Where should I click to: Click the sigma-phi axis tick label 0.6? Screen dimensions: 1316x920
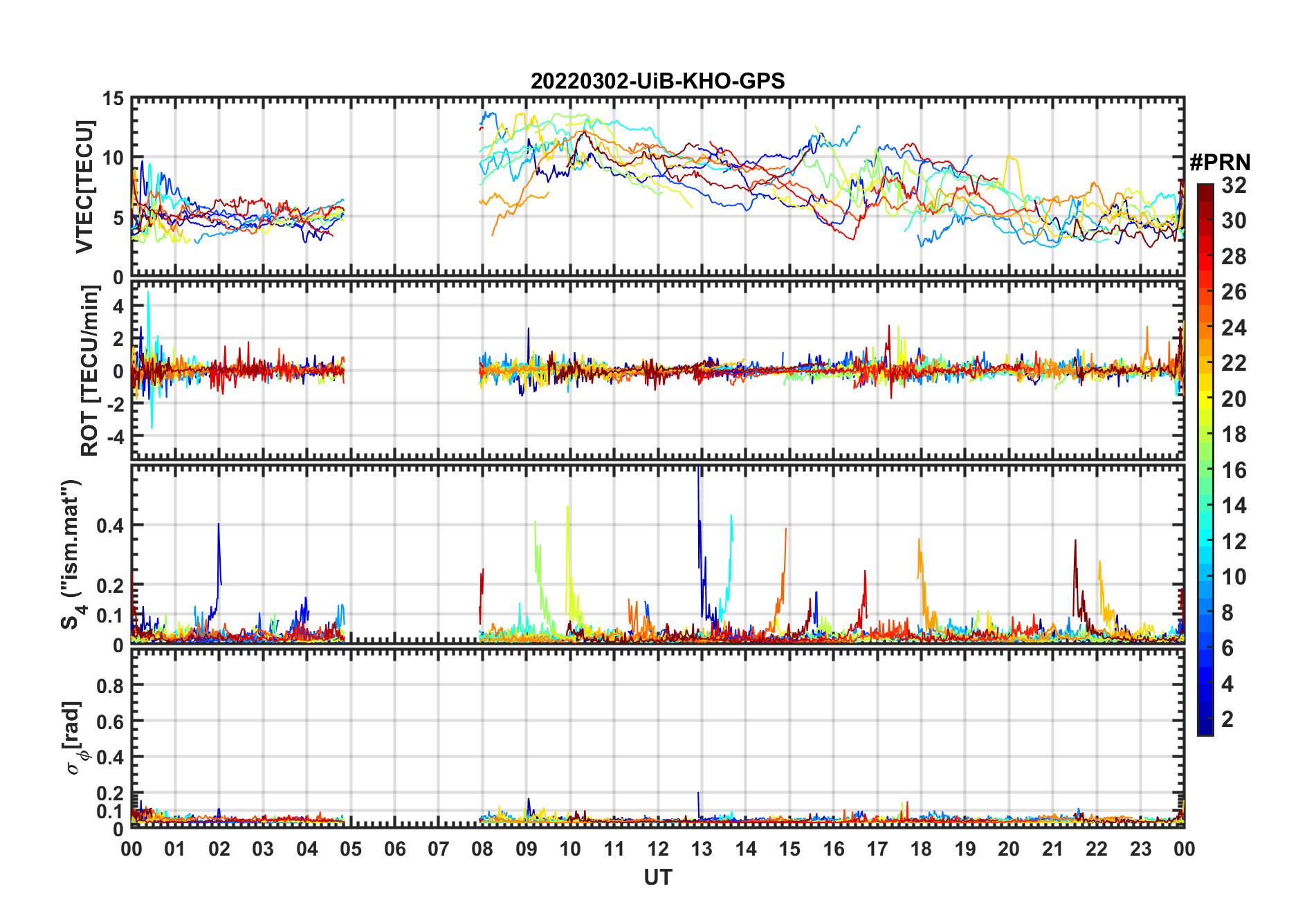pos(110,721)
